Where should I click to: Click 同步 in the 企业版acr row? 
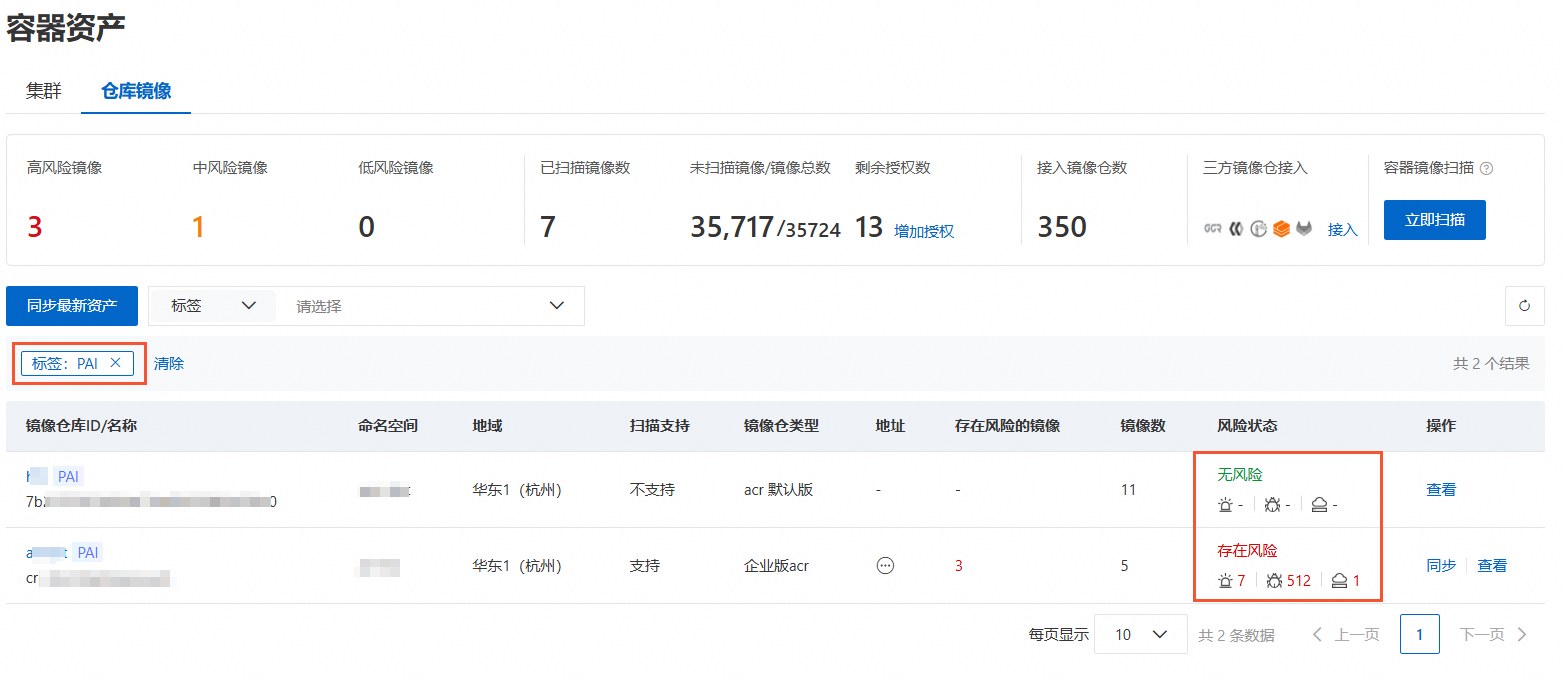pos(1441,565)
